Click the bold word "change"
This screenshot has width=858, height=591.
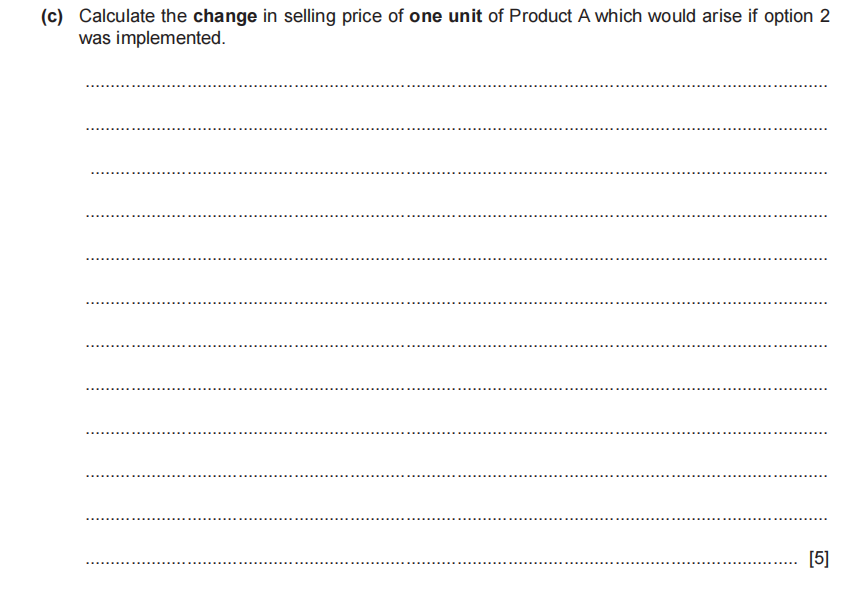point(225,18)
